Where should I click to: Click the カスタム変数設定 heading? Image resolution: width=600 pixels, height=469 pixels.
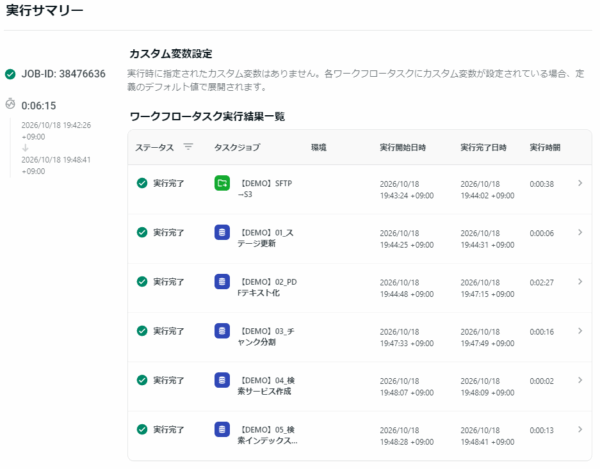click(x=171, y=54)
